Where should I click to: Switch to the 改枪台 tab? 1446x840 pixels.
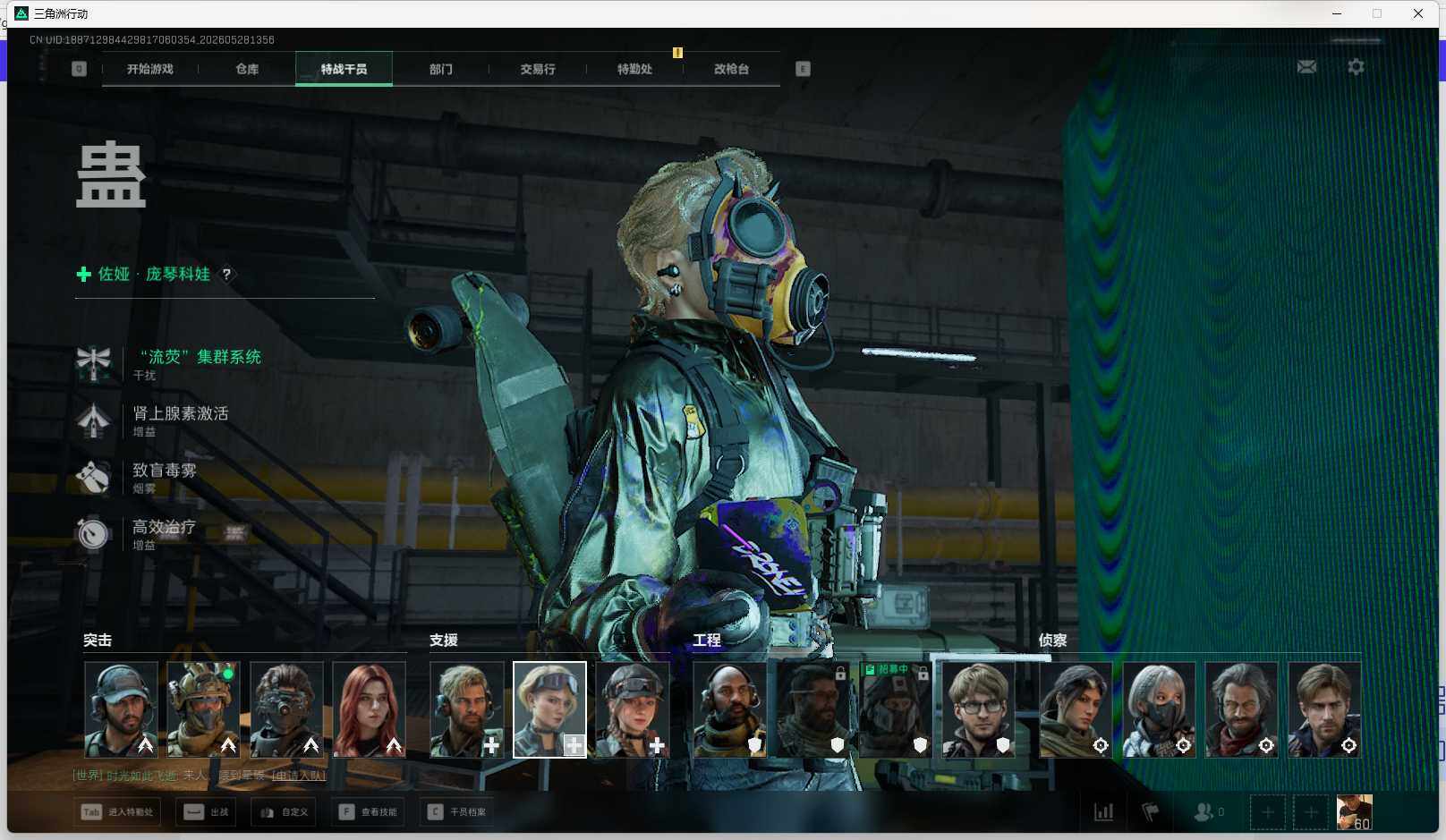pyautogui.click(x=731, y=69)
